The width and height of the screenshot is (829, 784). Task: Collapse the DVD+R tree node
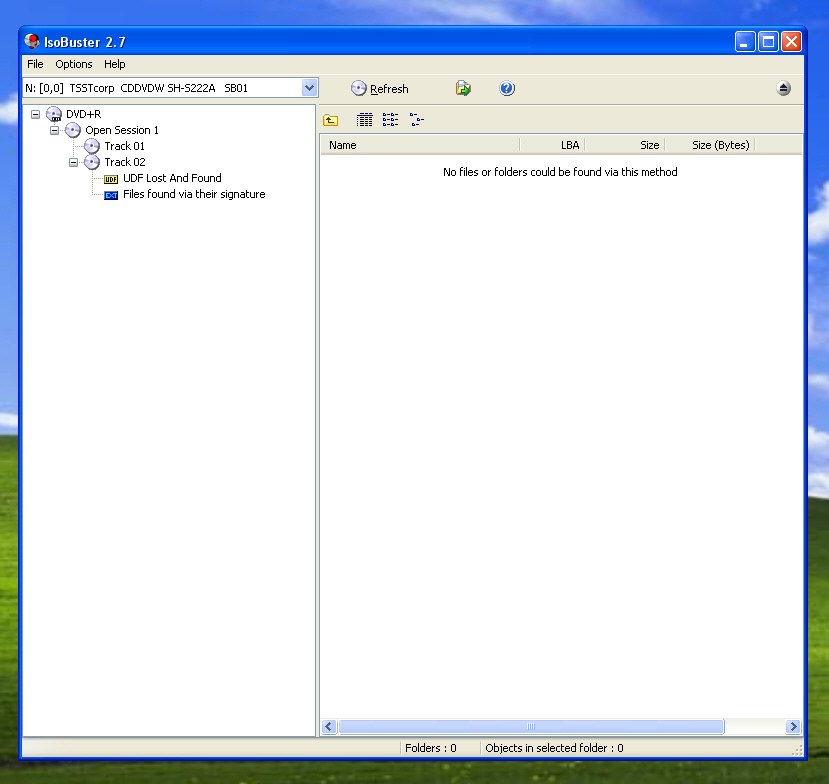pos(35,114)
